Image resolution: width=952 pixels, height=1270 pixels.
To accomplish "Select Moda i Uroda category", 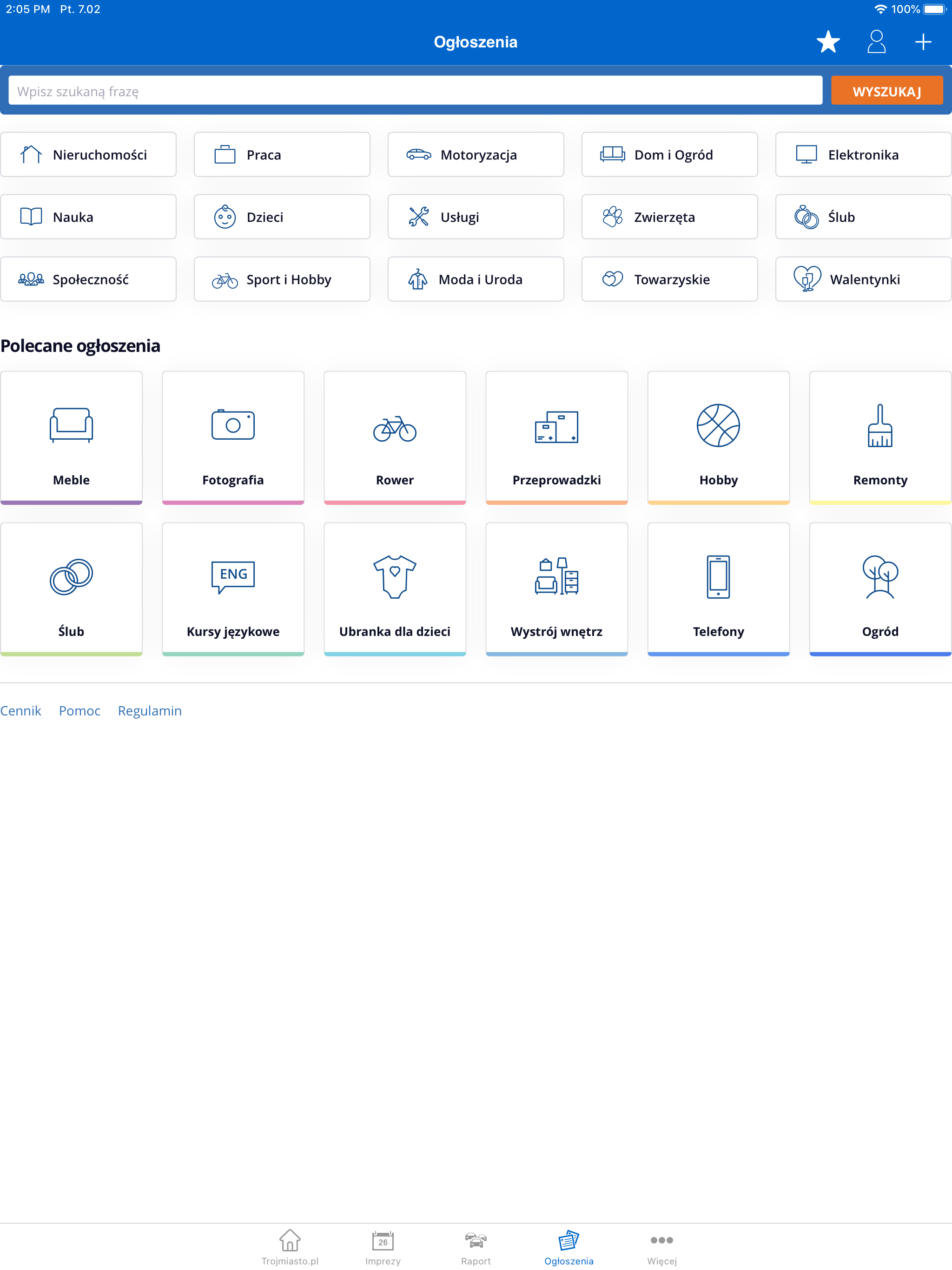I will [x=476, y=279].
